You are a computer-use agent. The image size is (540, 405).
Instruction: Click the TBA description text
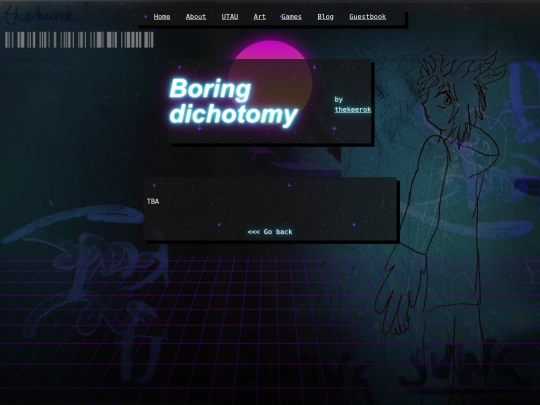tap(153, 201)
